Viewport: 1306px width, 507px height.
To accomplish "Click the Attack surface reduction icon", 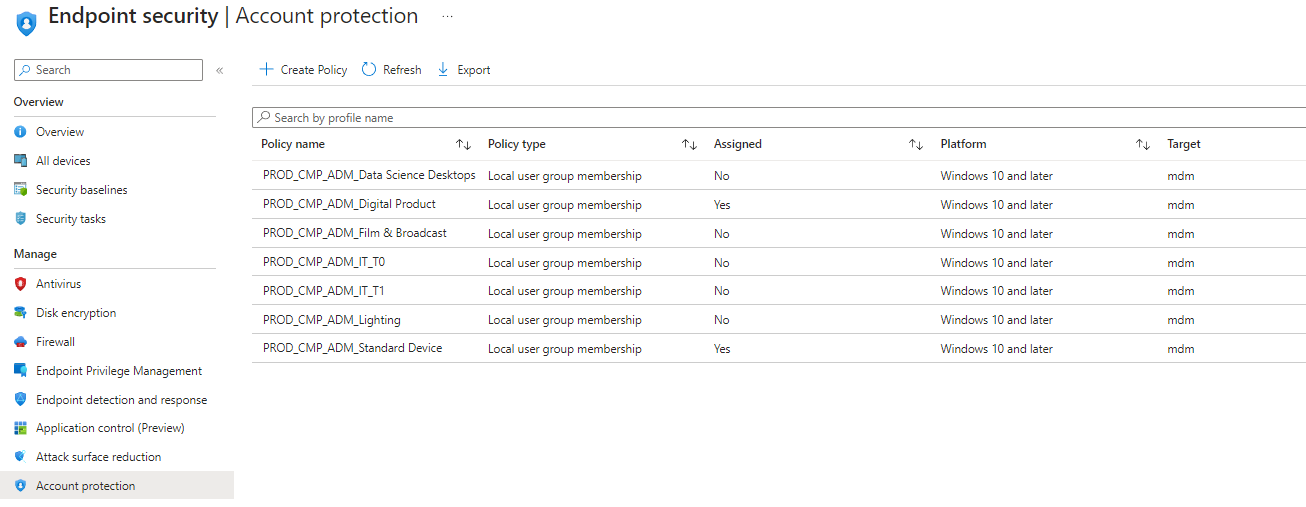I will pyautogui.click(x=20, y=457).
